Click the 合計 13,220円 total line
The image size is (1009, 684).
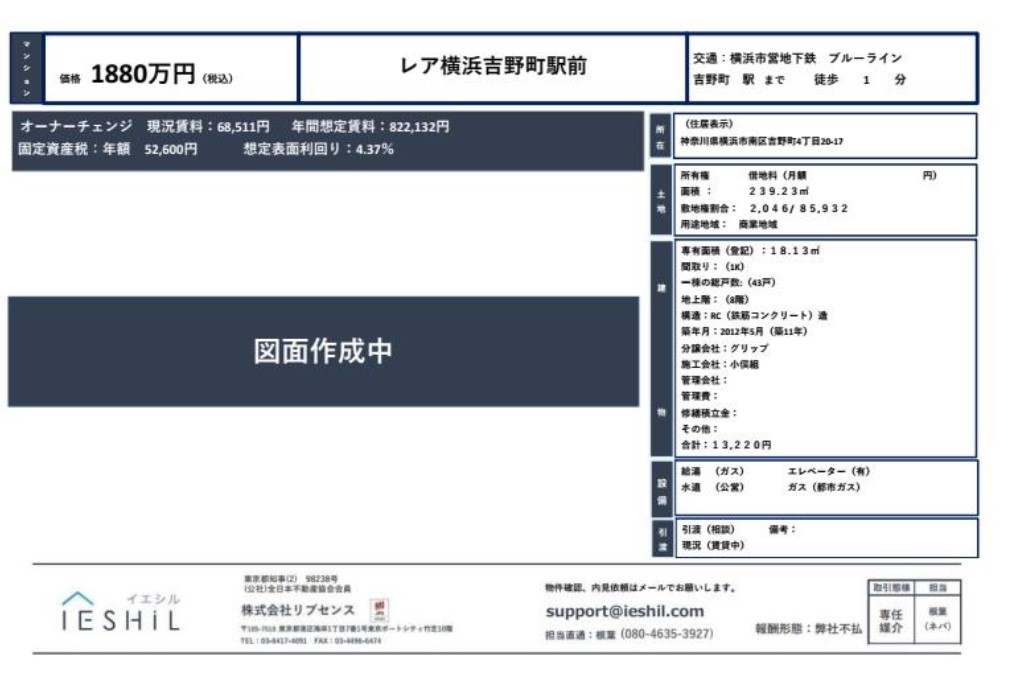click(726, 444)
